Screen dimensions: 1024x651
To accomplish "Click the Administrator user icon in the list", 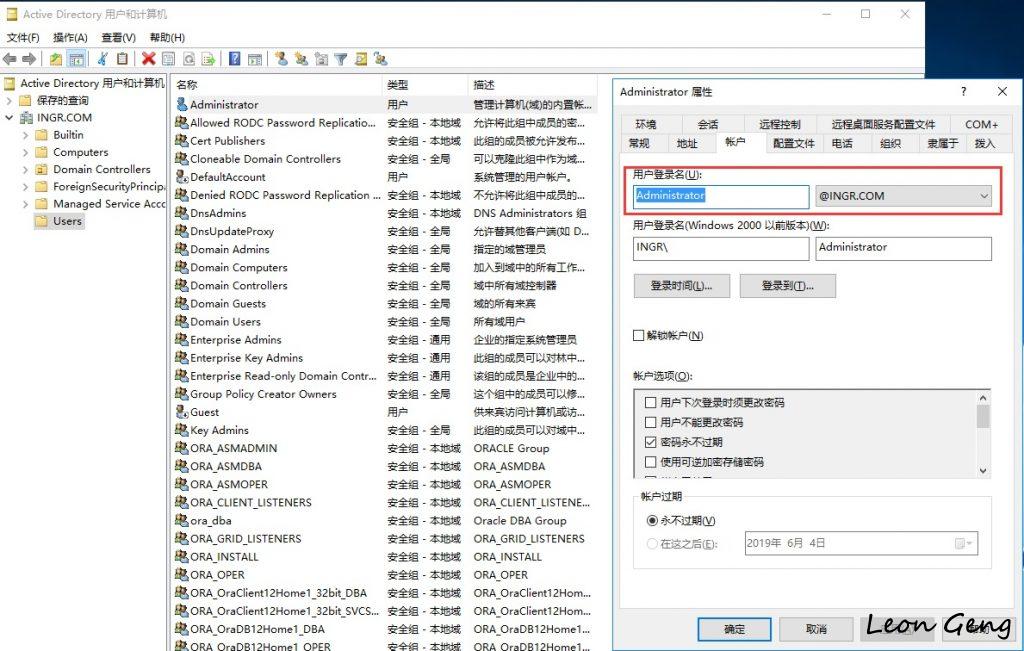I will point(182,104).
